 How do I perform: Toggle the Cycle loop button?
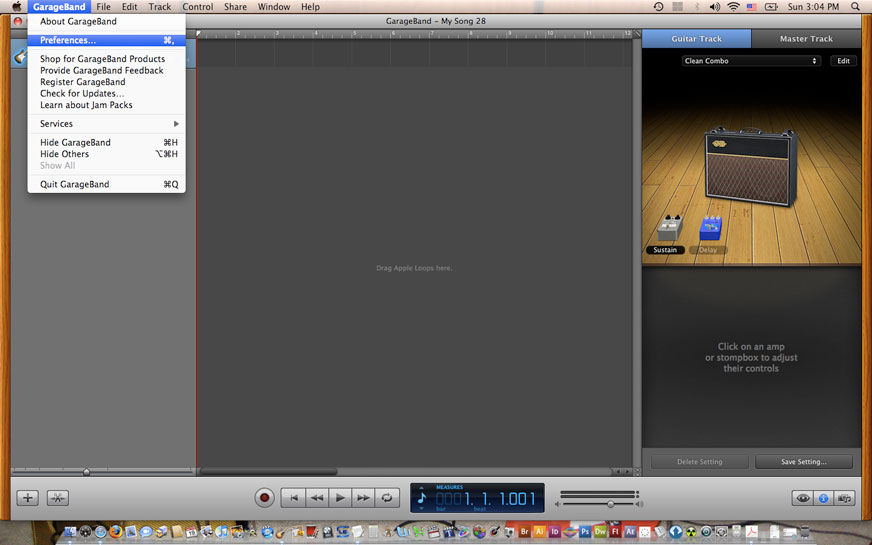[386, 497]
